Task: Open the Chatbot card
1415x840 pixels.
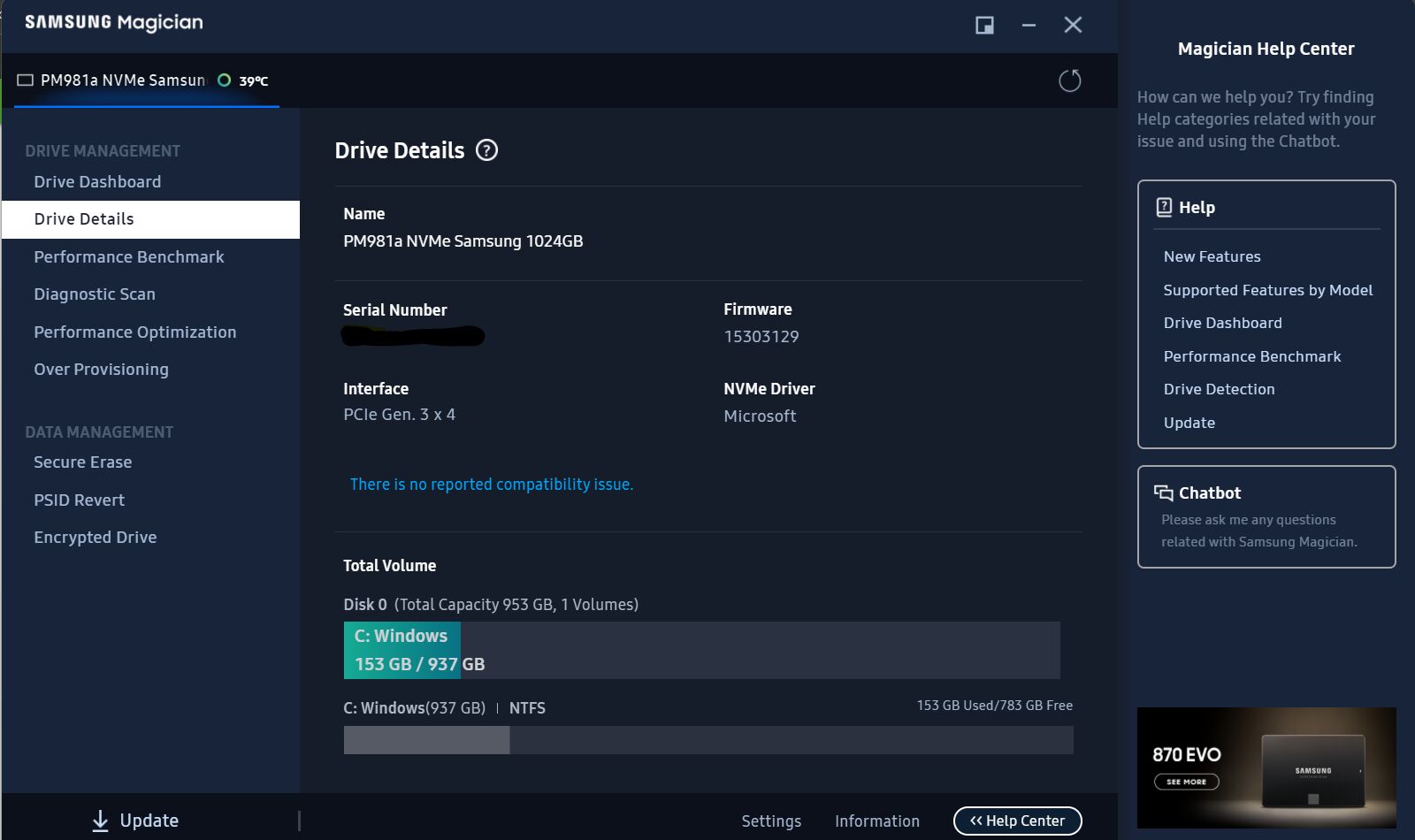Action: point(1266,516)
